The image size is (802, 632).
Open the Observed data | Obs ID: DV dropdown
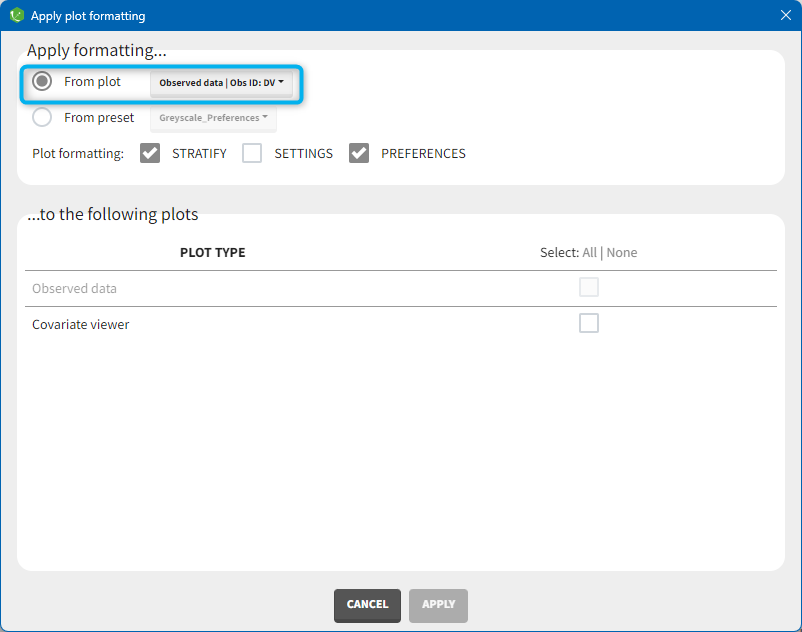pos(221,83)
